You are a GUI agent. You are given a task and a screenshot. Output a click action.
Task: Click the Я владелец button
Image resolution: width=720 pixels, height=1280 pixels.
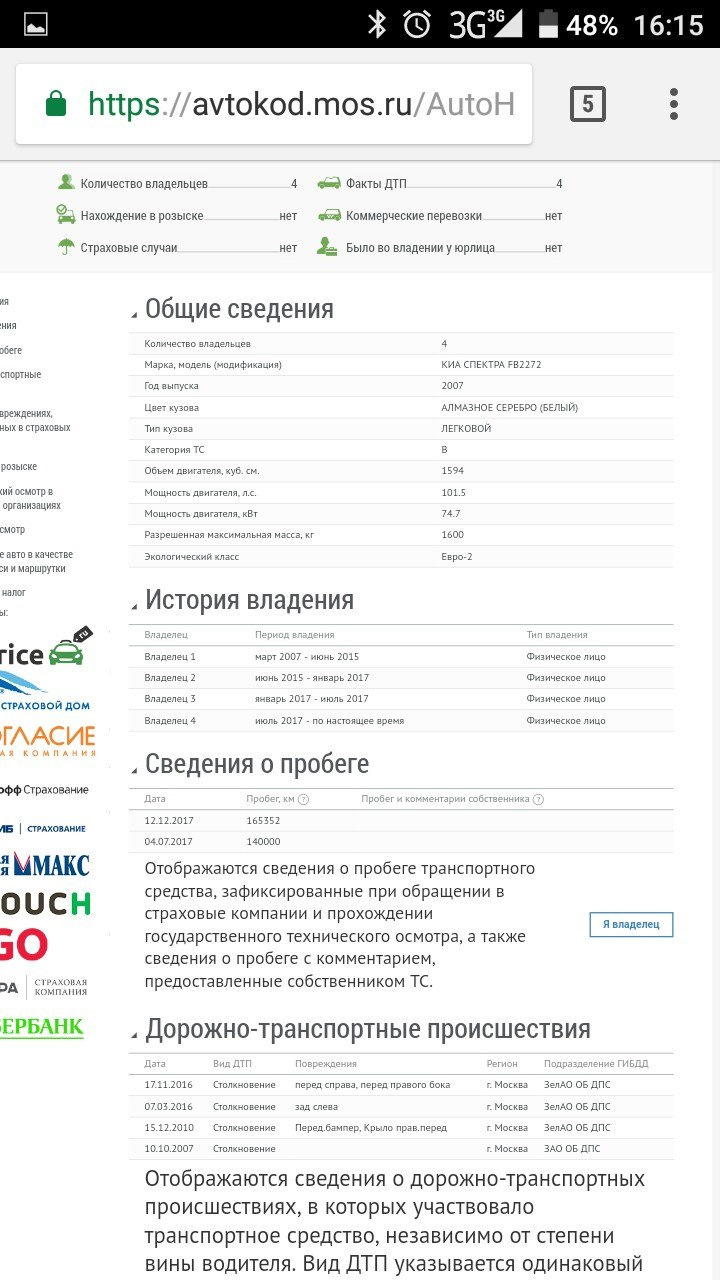click(631, 924)
